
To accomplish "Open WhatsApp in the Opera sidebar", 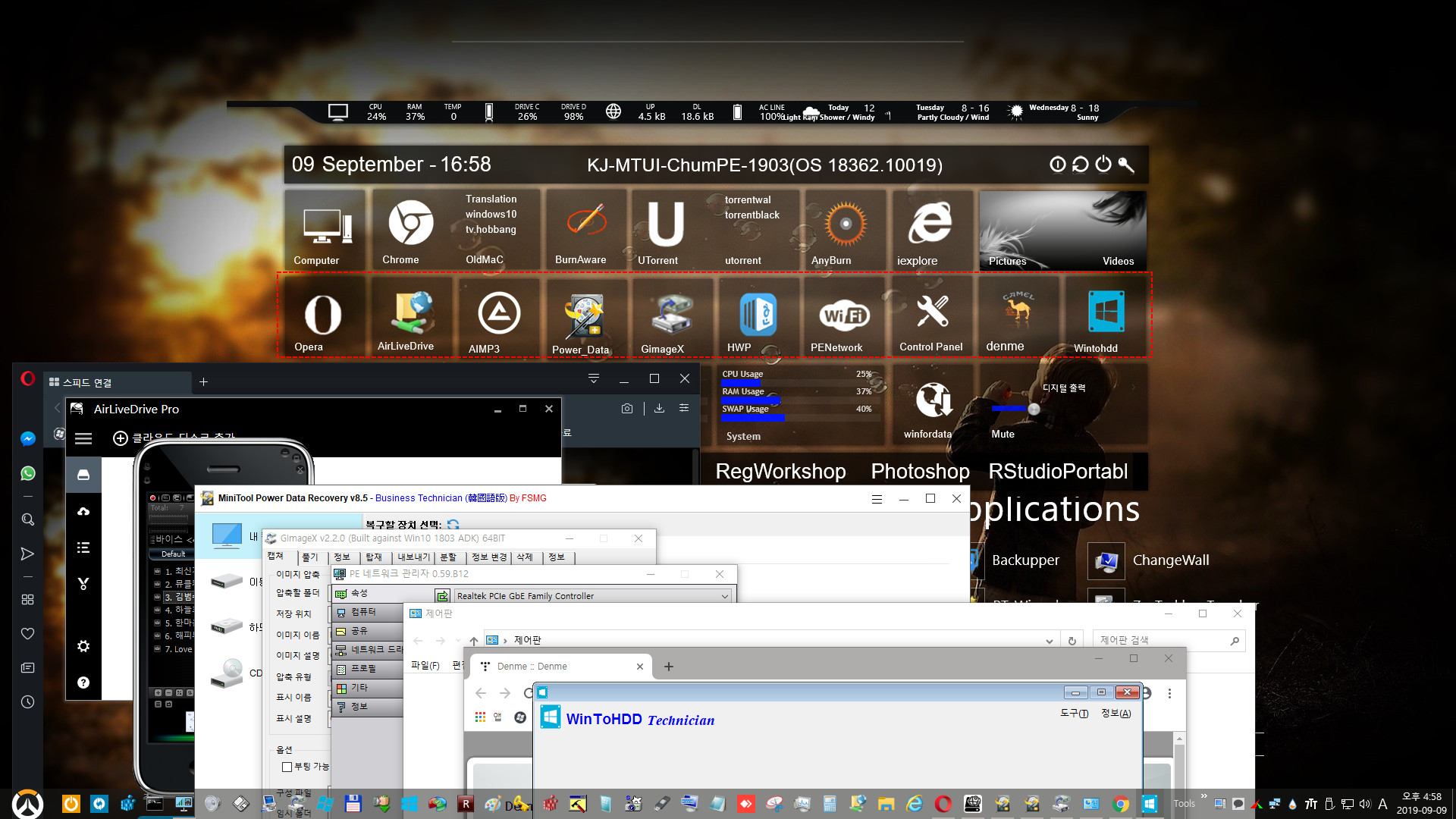I will coord(28,473).
